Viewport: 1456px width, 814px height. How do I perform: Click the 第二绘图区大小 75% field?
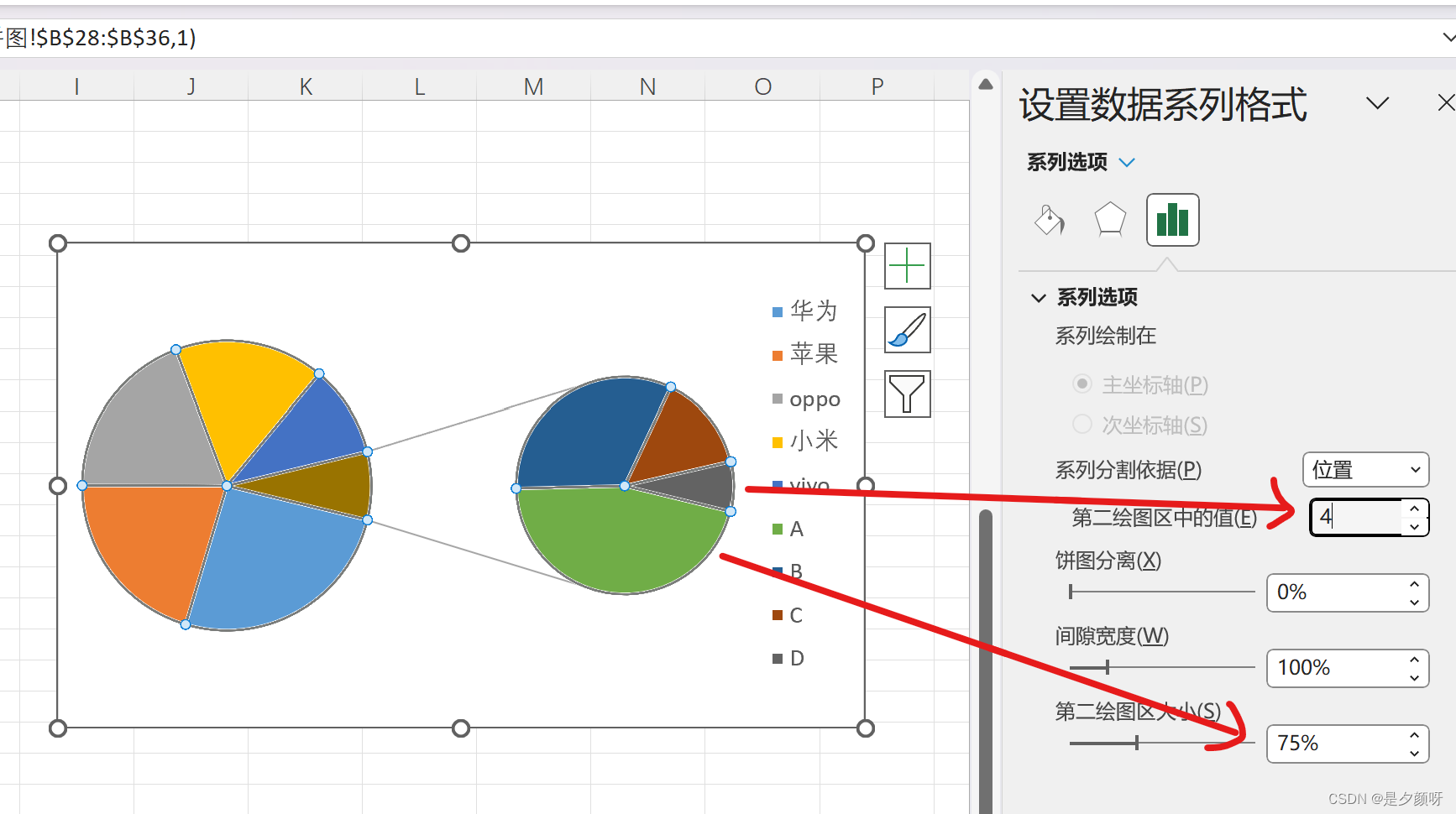tap(1335, 744)
